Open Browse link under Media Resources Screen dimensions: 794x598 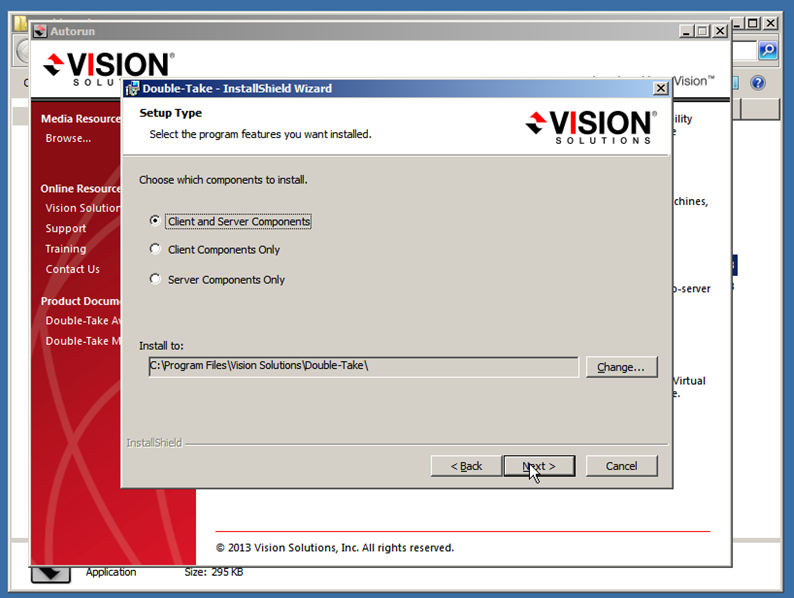coord(68,138)
